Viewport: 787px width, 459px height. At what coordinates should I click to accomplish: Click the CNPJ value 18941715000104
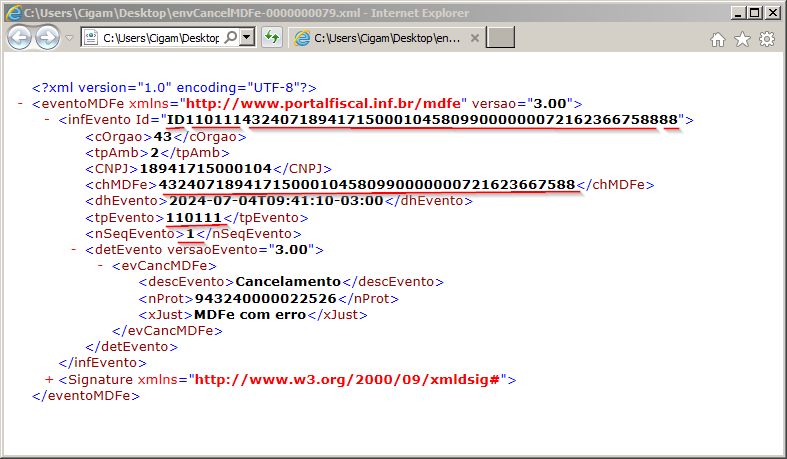pyautogui.click(x=206, y=169)
